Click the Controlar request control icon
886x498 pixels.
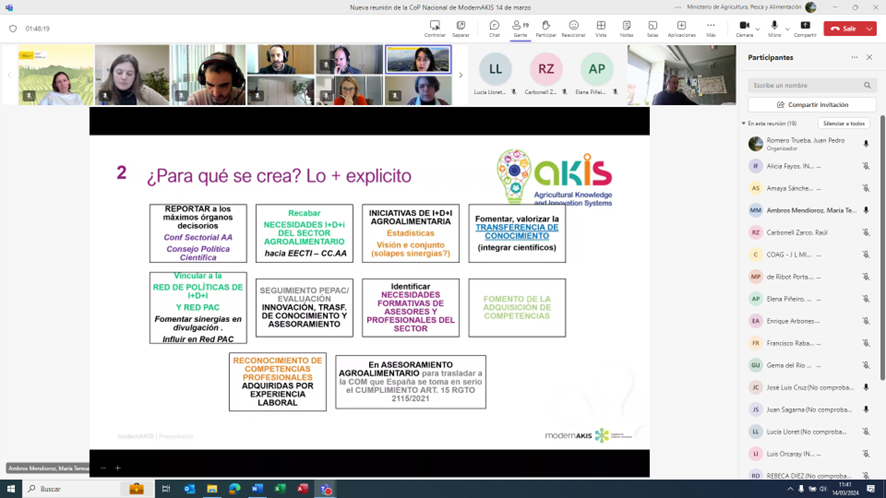coord(435,28)
